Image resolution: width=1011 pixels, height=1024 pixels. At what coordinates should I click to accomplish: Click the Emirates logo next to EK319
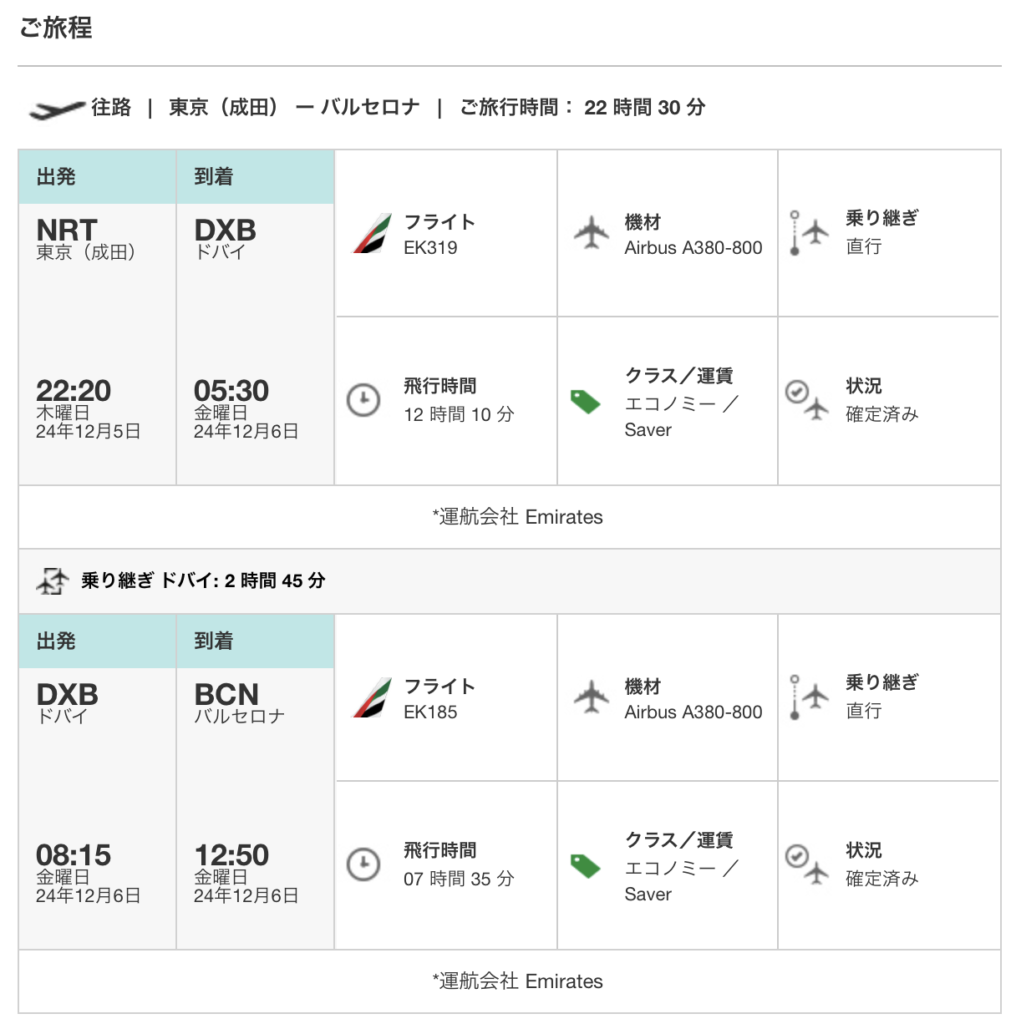pos(372,233)
